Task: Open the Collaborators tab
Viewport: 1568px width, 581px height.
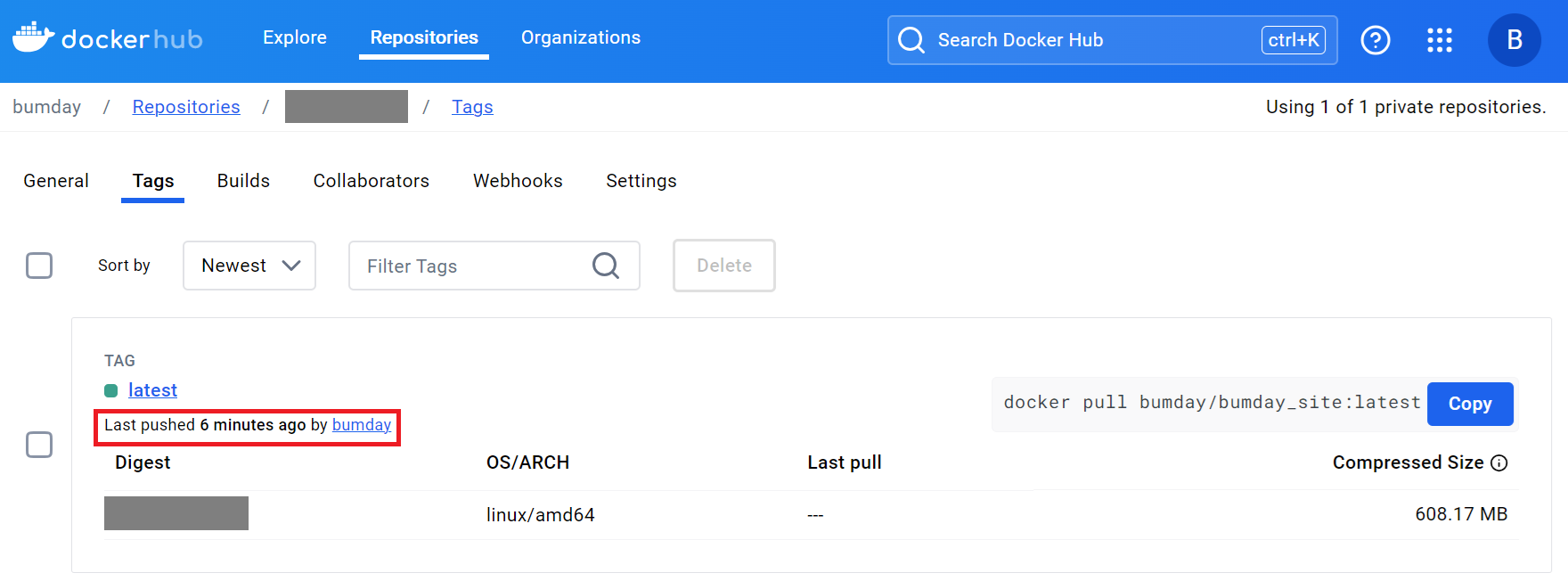Action: (372, 181)
